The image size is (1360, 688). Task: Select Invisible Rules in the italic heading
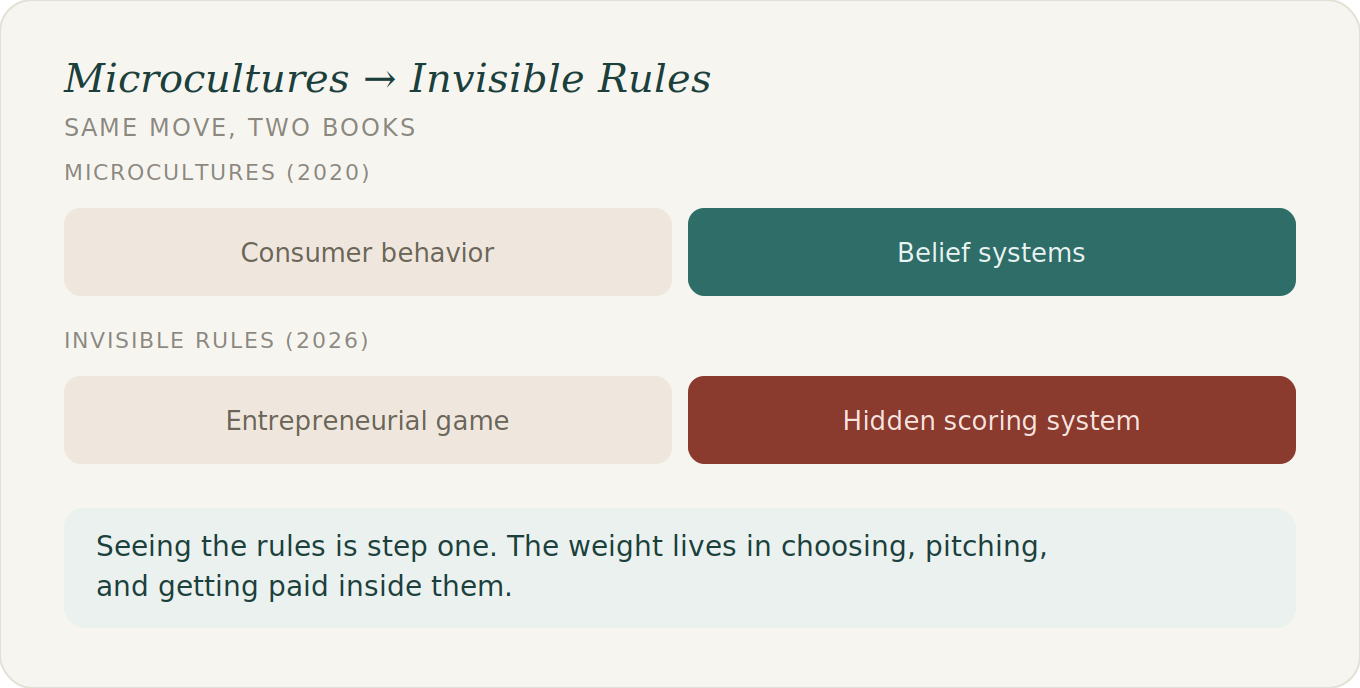coord(560,78)
